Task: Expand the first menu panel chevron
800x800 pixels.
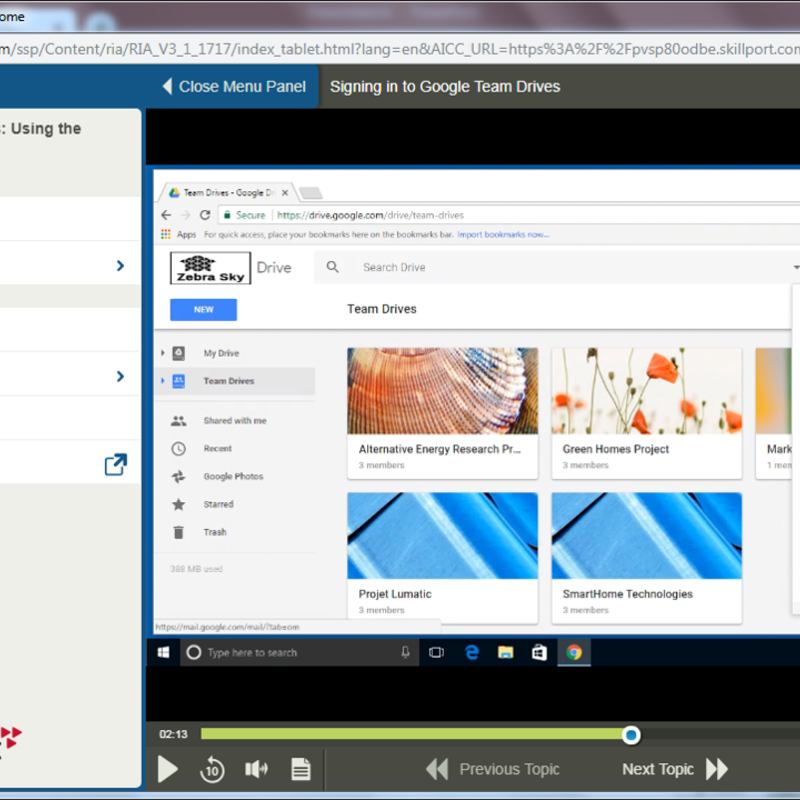Action: pyautogui.click(x=120, y=266)
